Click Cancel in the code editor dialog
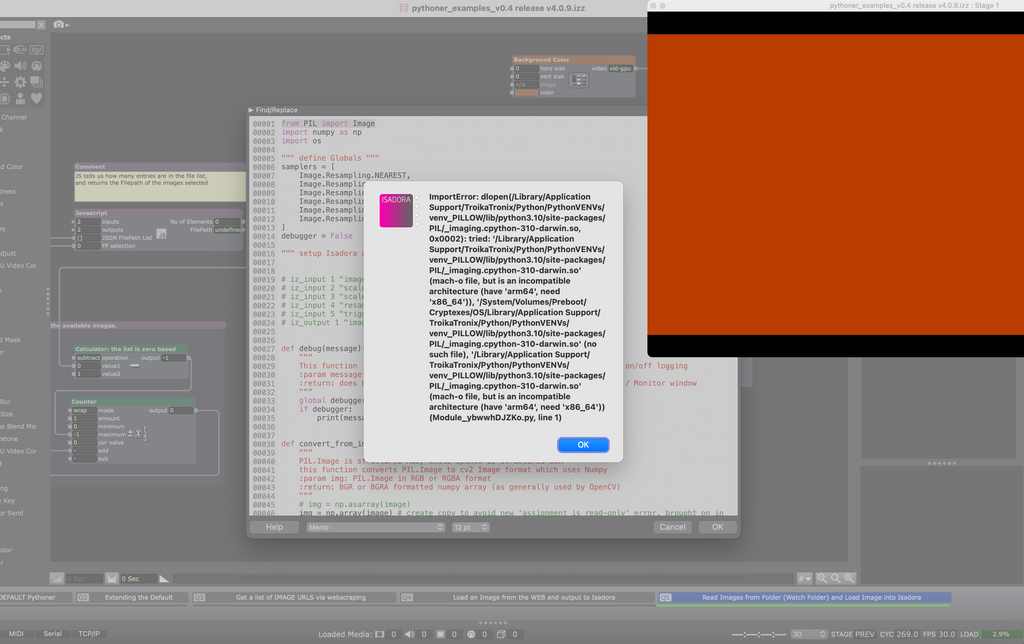The width and height of the screenshot is (1024, 644). pyautogui.click(x=672, y=527)
